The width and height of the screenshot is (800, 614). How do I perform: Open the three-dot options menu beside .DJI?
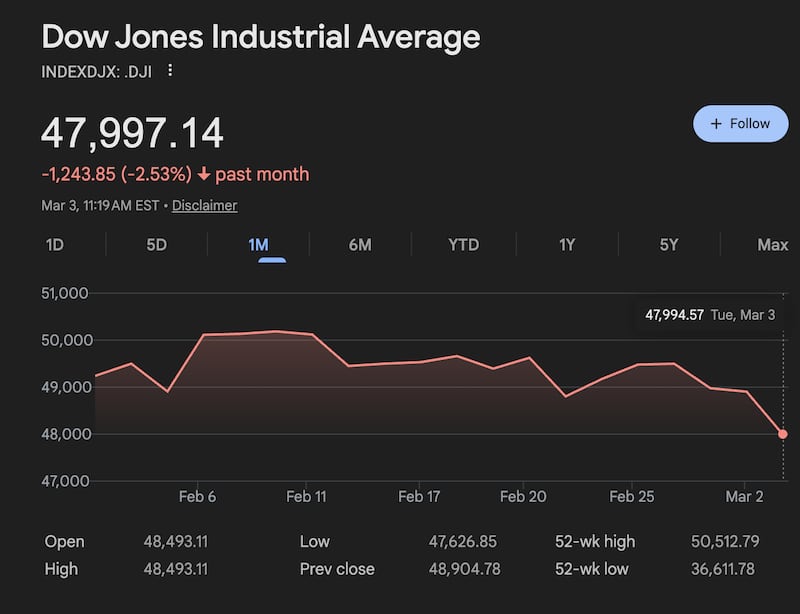(x=170, y=71)
